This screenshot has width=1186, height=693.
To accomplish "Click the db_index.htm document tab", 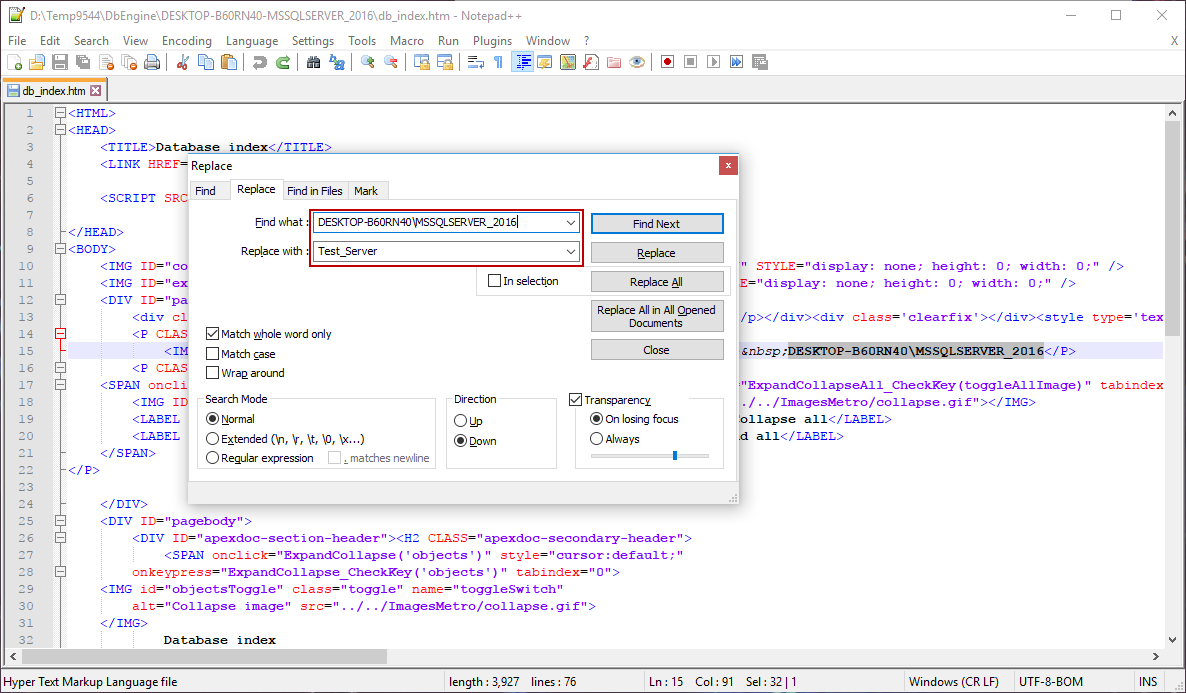I will coord(54,91).
